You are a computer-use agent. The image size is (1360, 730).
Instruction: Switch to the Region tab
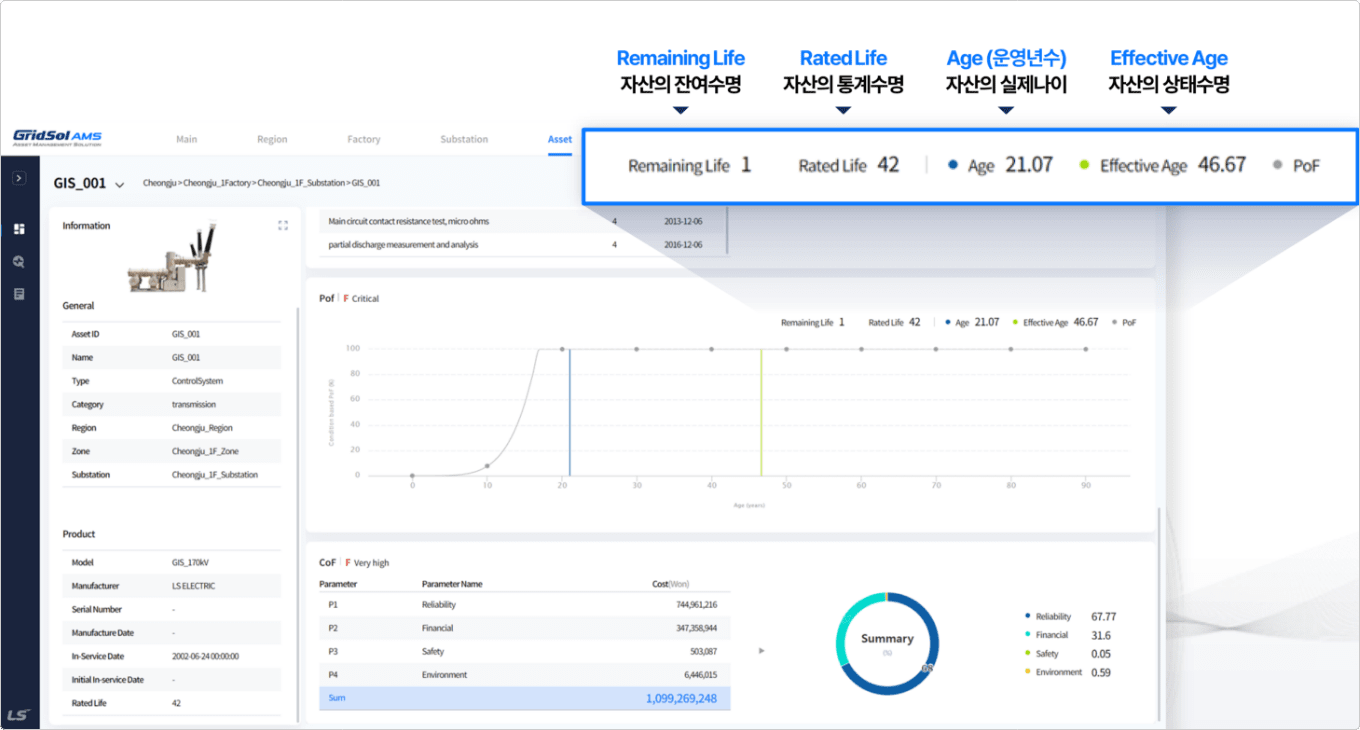coord(272,139)
